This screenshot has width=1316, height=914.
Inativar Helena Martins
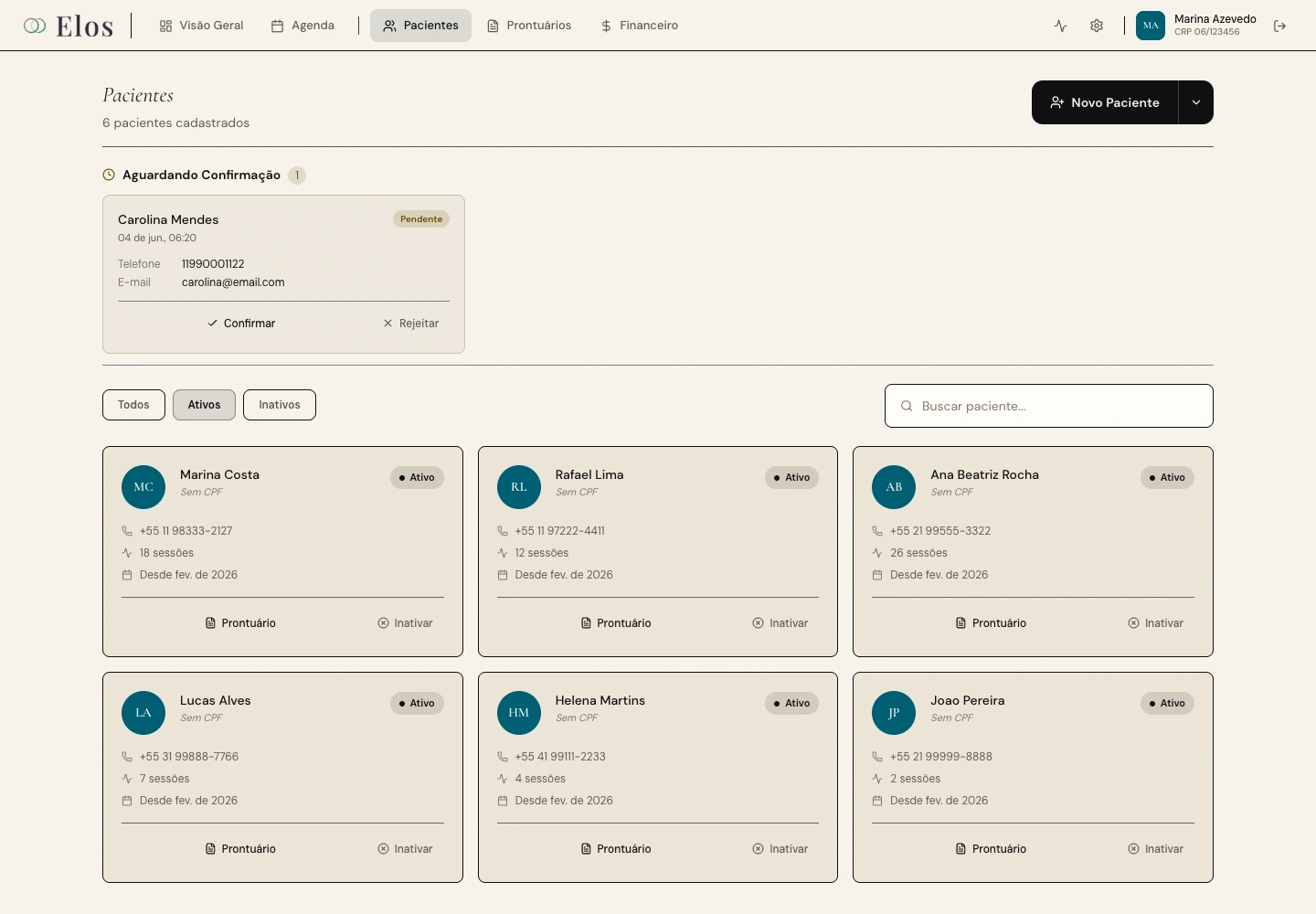point(780,849)
